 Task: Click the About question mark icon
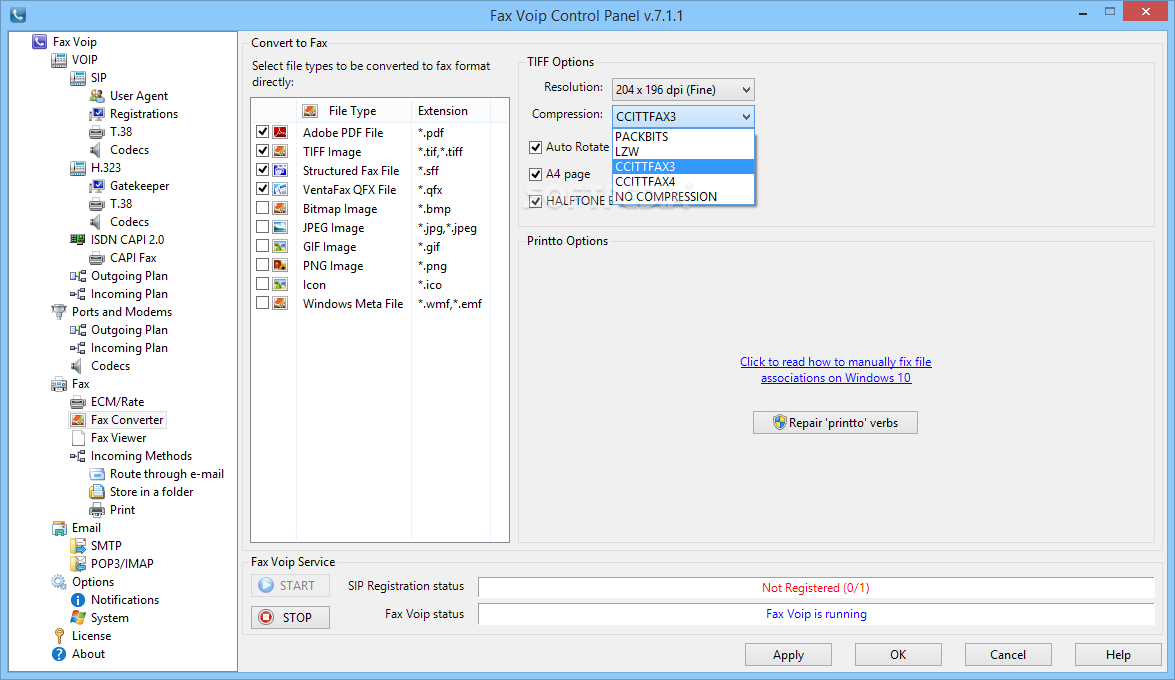coord(58,654)
